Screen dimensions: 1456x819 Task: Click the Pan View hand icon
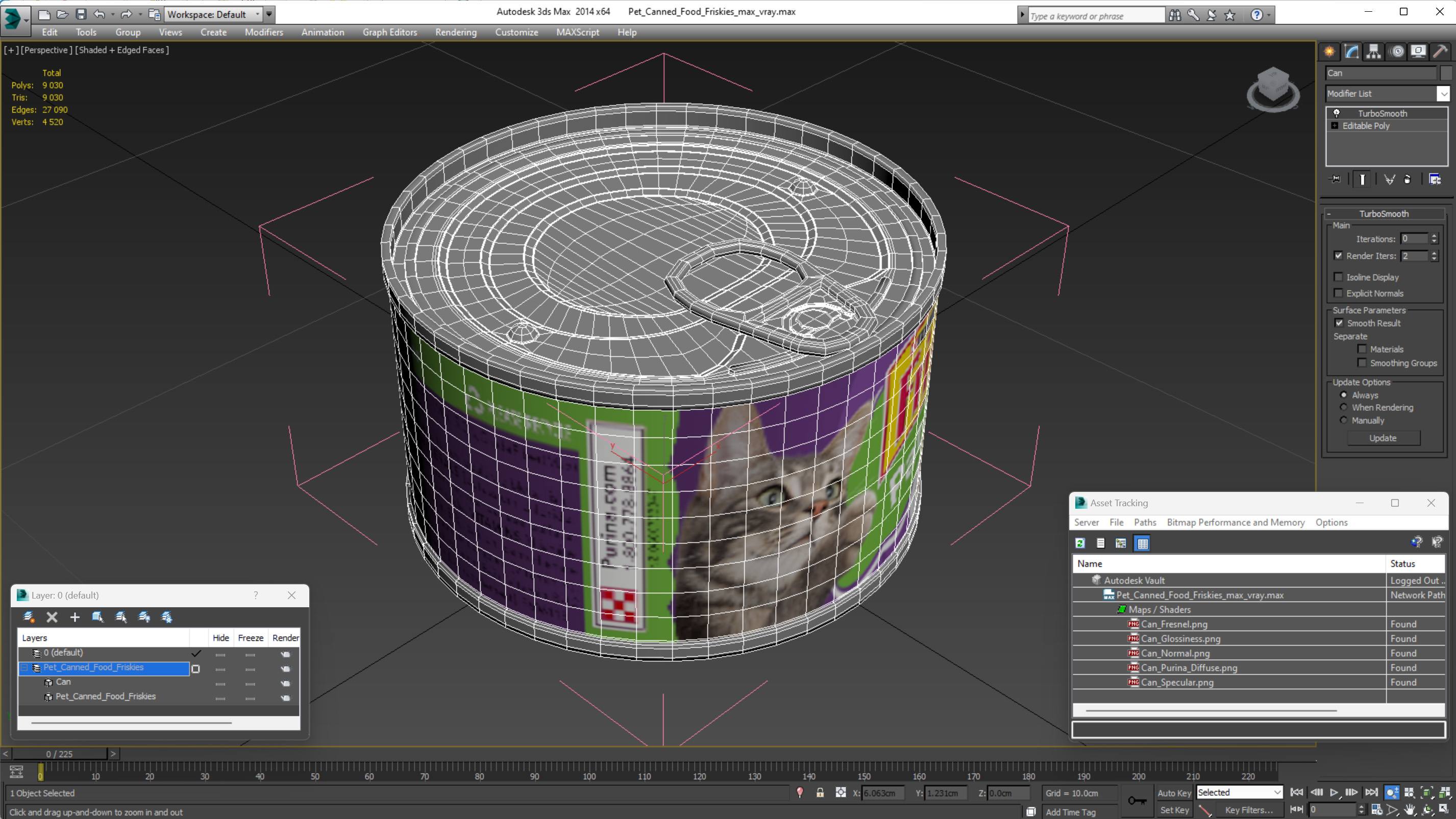click(x=1410, y=810)
